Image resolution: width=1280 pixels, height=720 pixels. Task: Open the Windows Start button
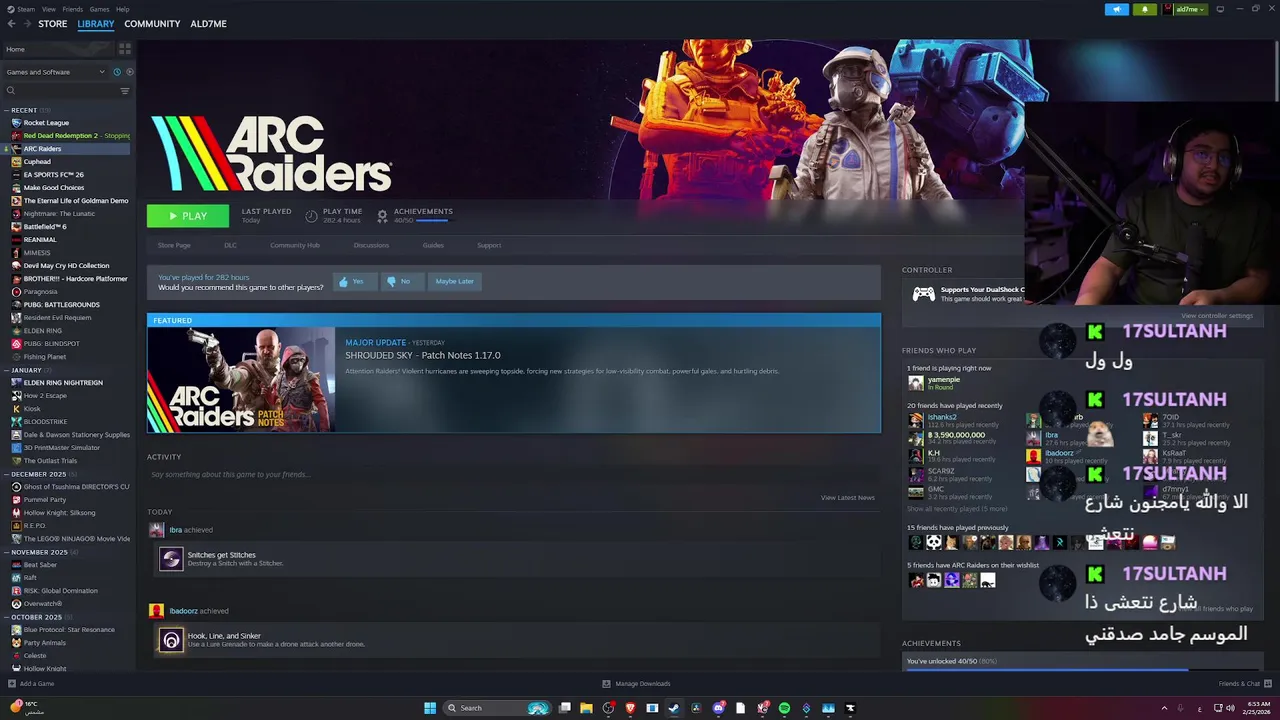(430, 708)
